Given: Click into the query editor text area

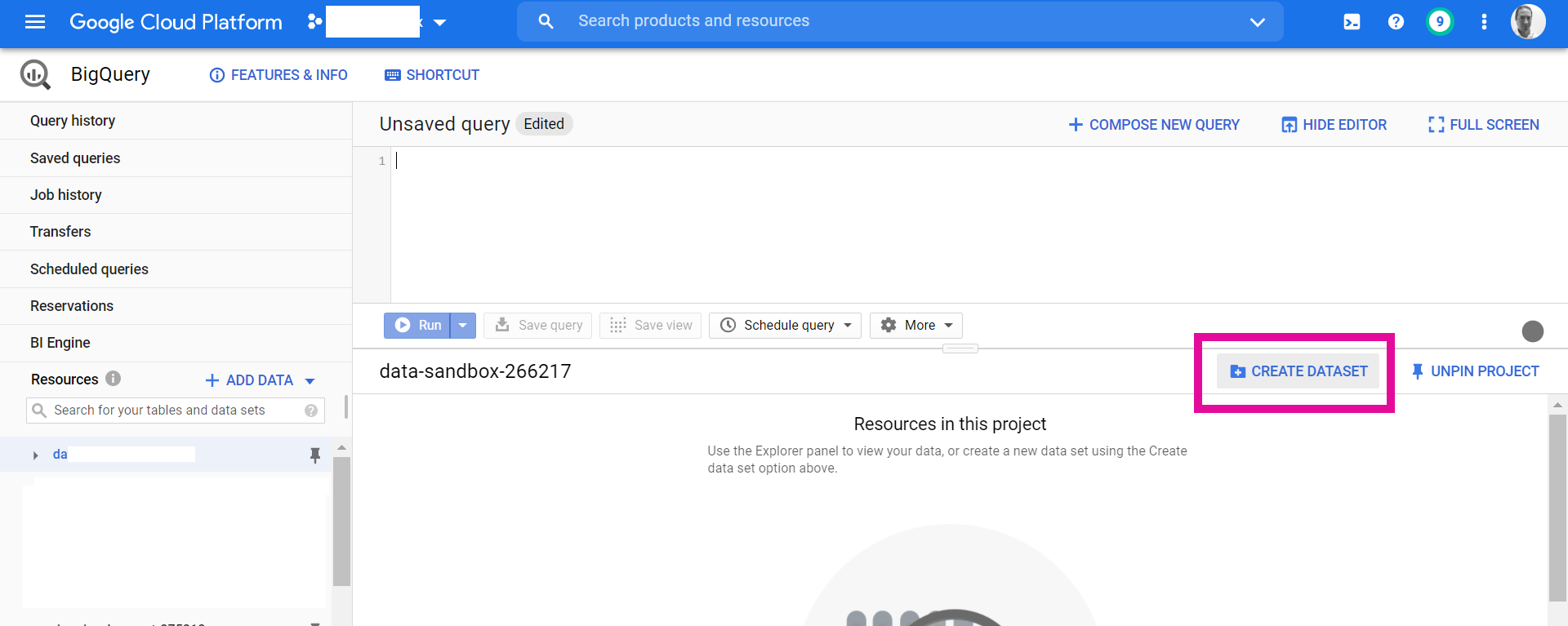Looking at the screenshot, I should coord(978,225).
